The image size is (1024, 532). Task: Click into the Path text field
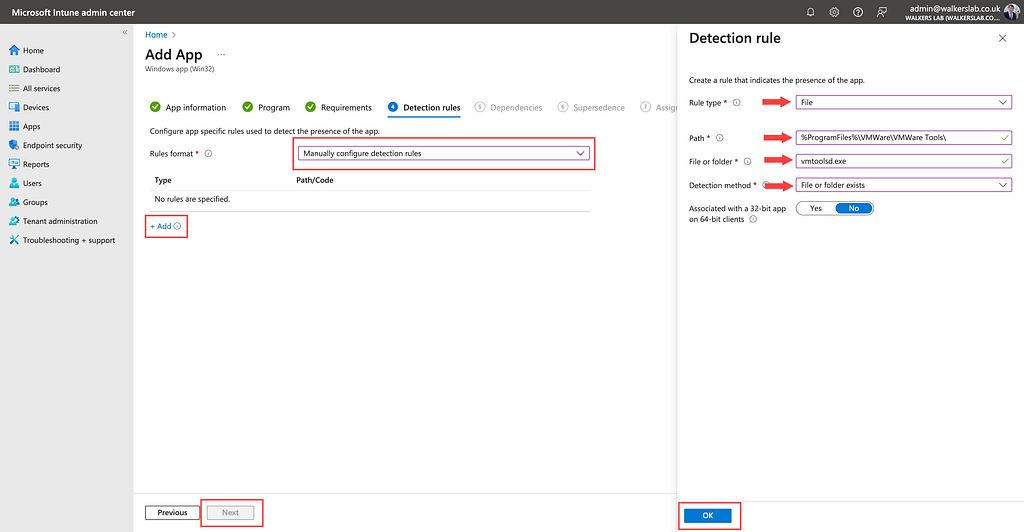(x=896, y=138)
